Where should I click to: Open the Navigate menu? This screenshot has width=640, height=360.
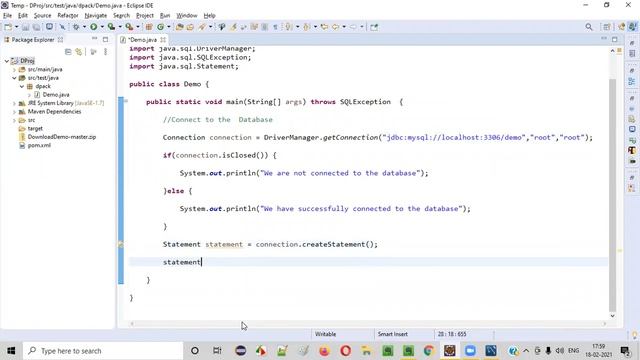click(96, 16)
